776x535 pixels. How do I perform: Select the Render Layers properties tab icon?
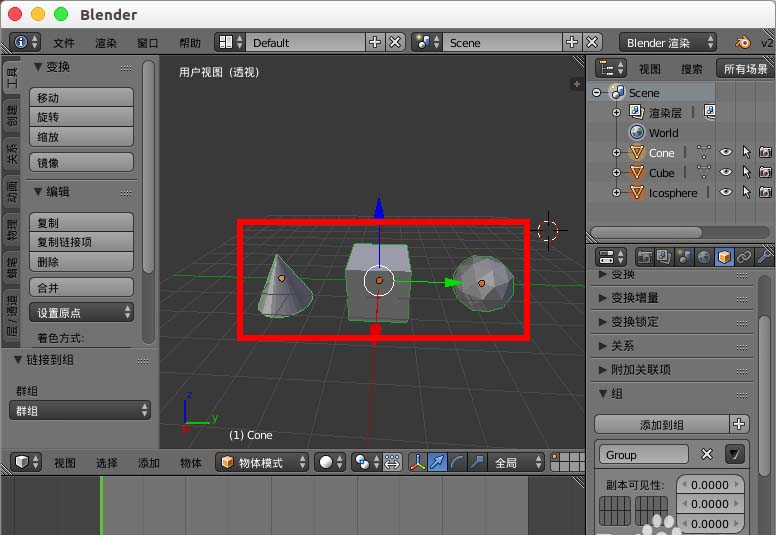pyautogui.click(x=664, y=257)
